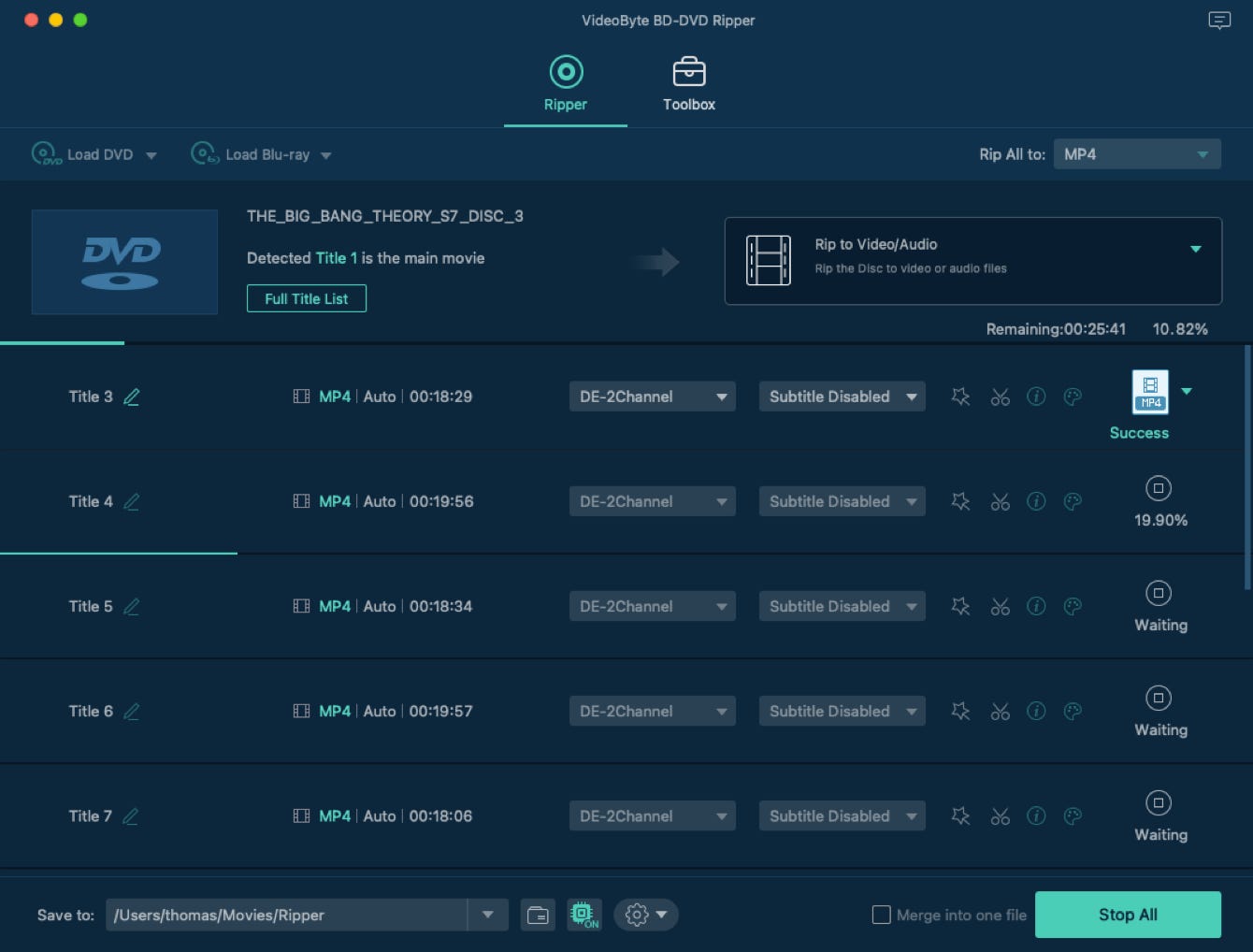Open Title 5 Subtitle Disabled dropdown
The width and height of the screenshot is (1253, 952).
tap(843, 606)
